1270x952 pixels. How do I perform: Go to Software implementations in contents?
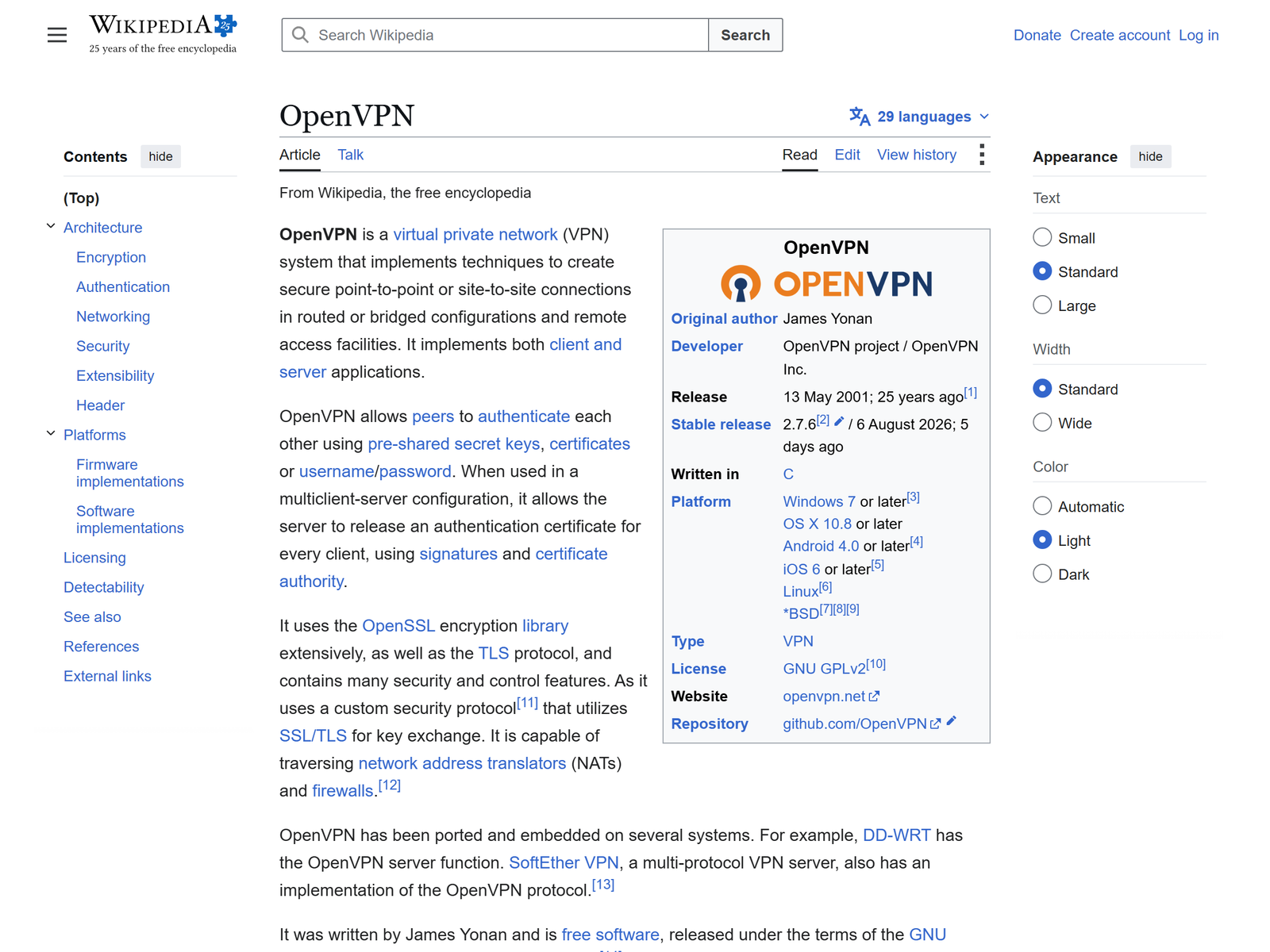pyautogui.click(x=130, y=520)
